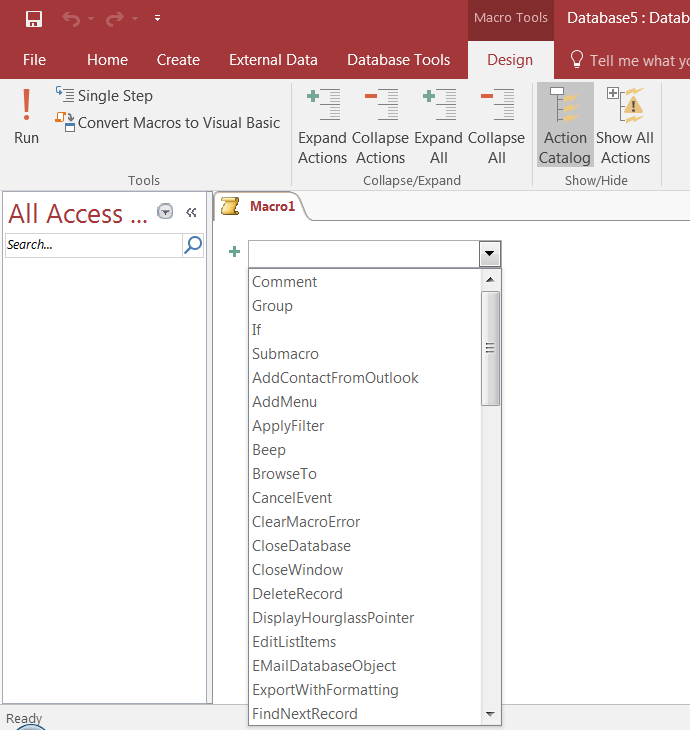Viewport: 690px width, 730px height.
Task: Select AddContactFromOutlook action
Action: click(x=365, y=378)
